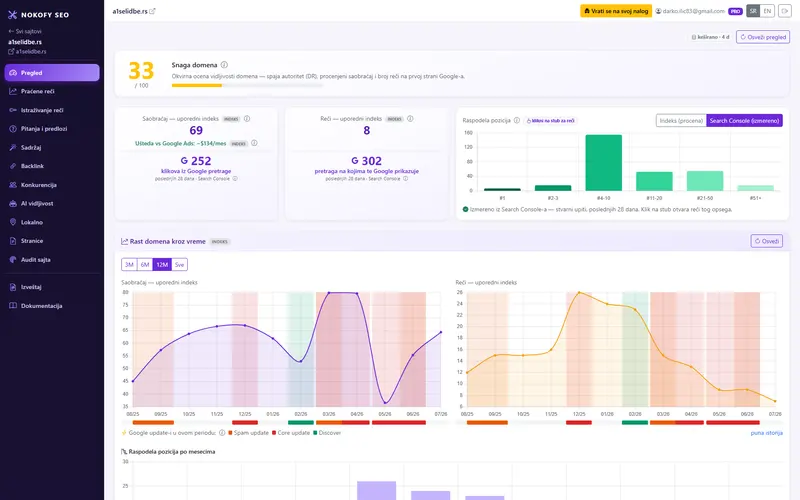The image size is (800, 500).
Task: Click Ušteda vs Google Ads text
Action: click(180, 143)
